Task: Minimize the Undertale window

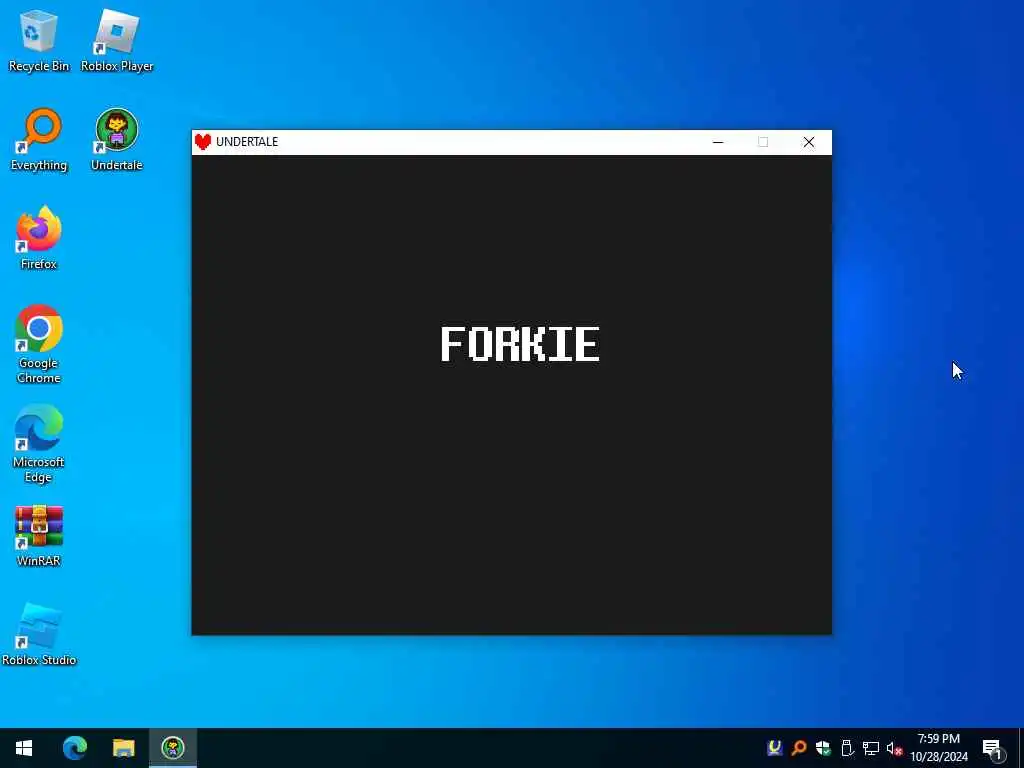Action: point(718,142)
